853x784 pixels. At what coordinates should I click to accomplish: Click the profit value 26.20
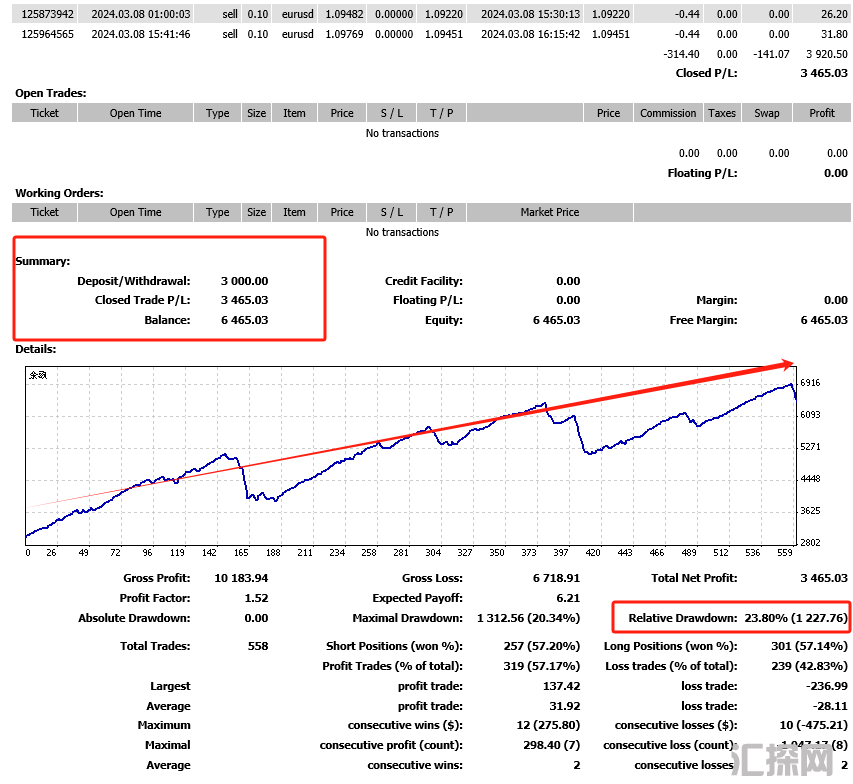click(835, 14)
